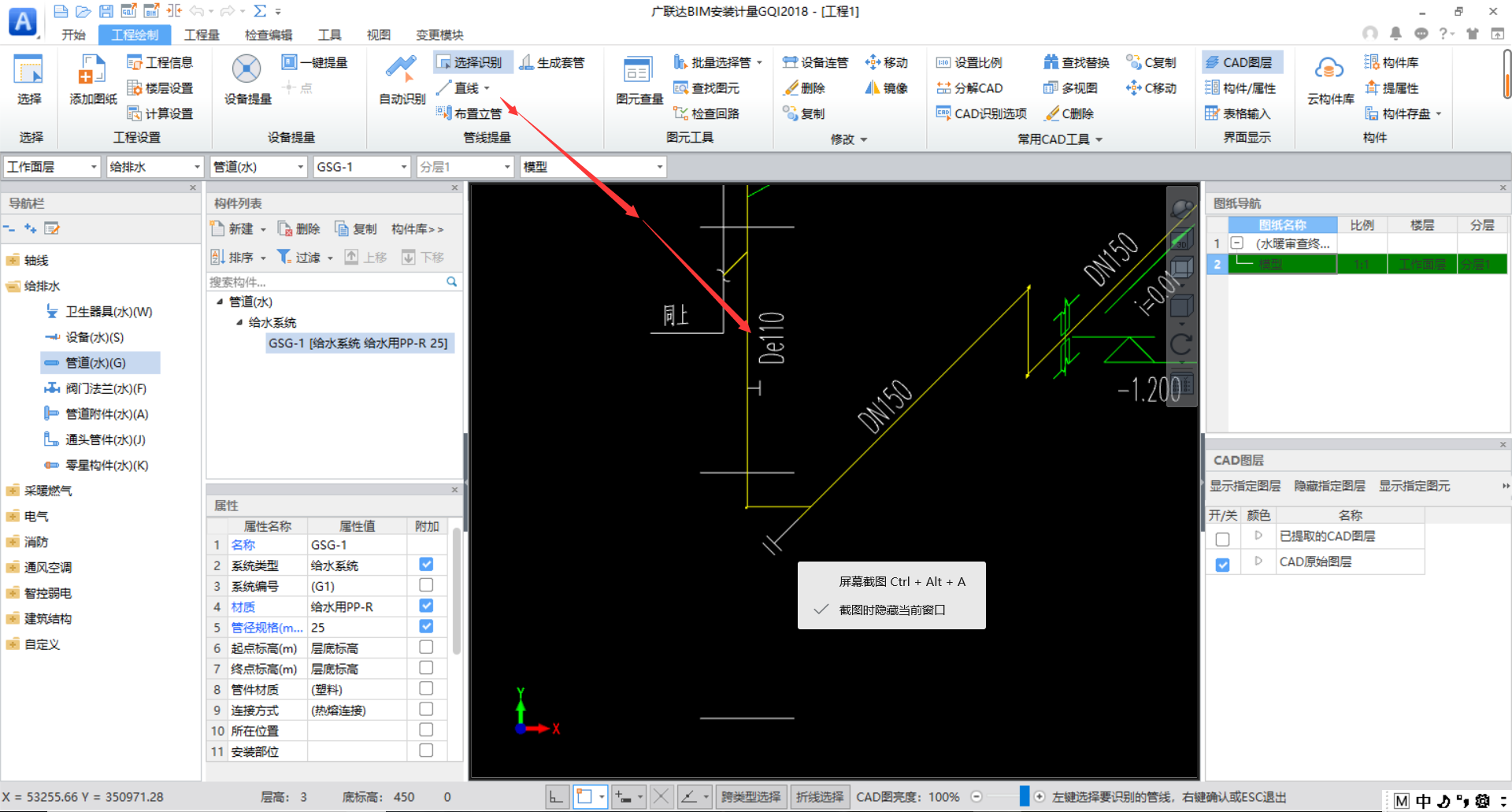Collapse the 给水系统 tree node
1512x812 pixels.
tap(239, 322)
